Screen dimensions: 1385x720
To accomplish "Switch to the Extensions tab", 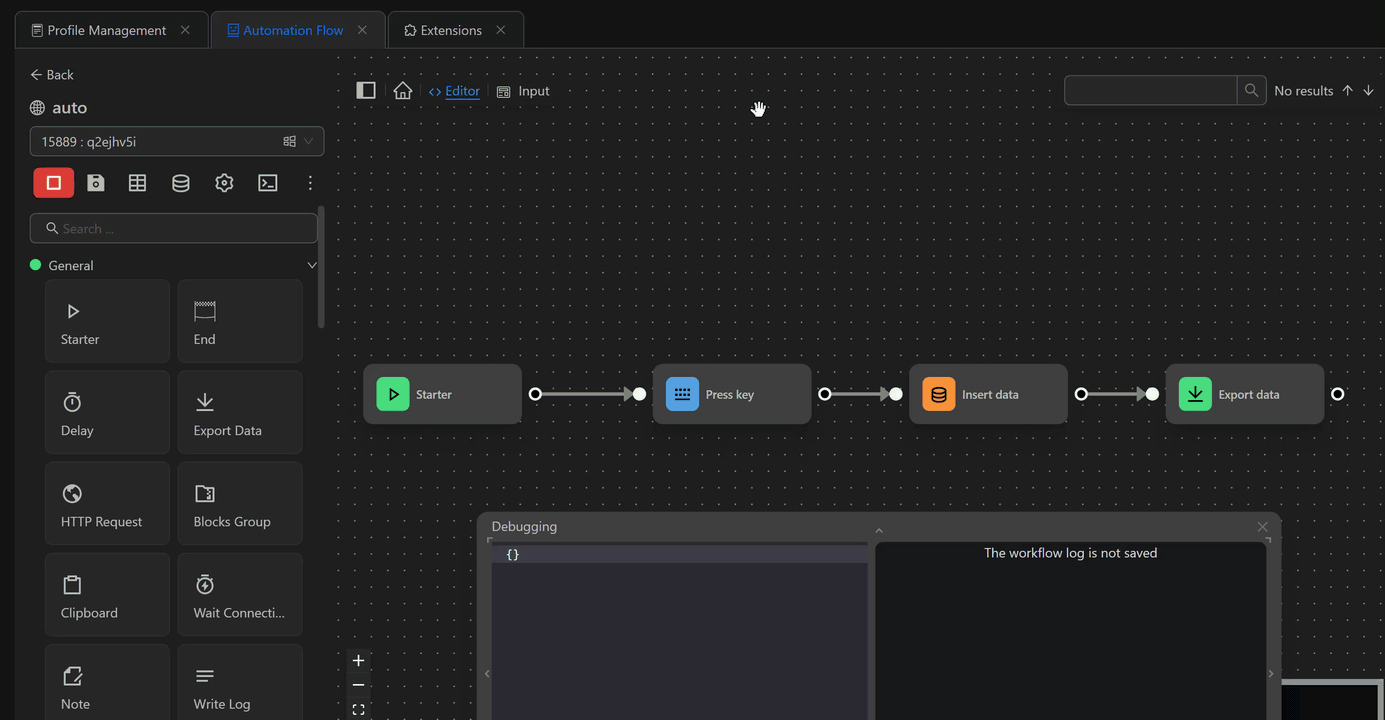I will click(x=450, y=31).
